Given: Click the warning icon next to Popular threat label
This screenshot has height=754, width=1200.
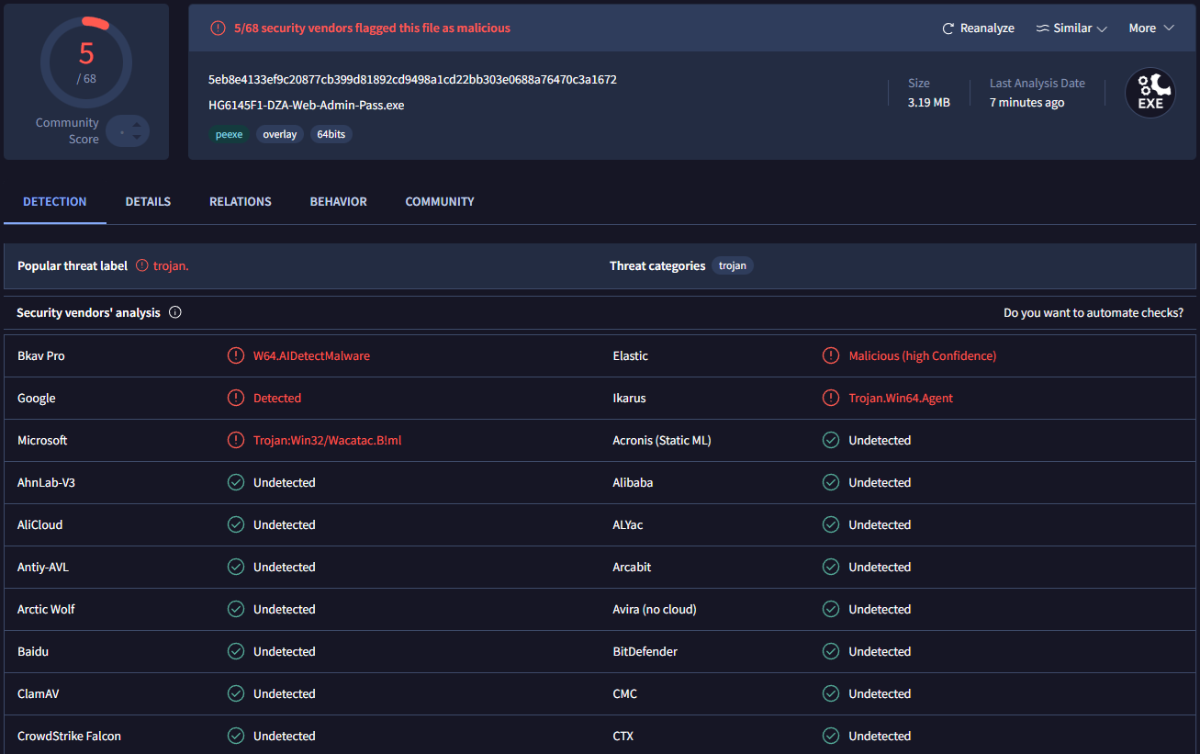Looking at the screenshot, I should 142,266.
